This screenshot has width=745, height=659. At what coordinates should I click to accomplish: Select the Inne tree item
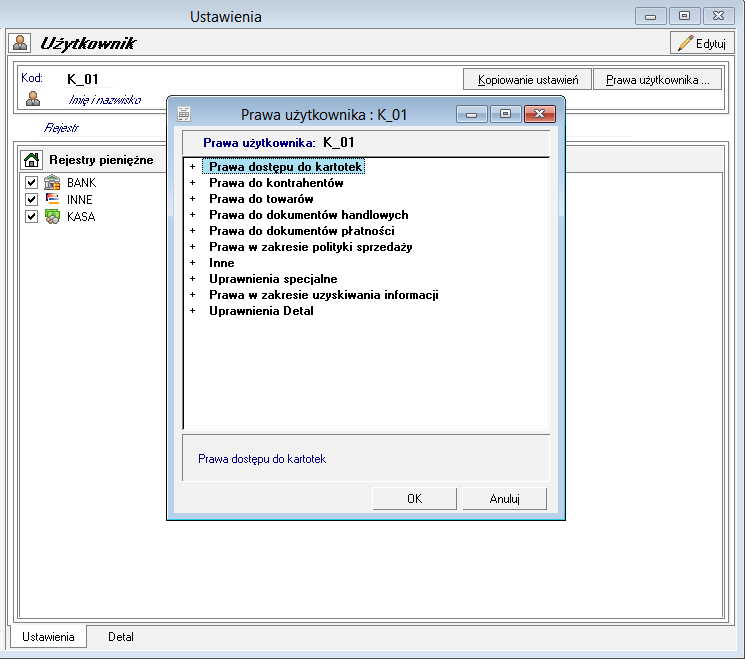pyautogui.click(x=221, y=263)
